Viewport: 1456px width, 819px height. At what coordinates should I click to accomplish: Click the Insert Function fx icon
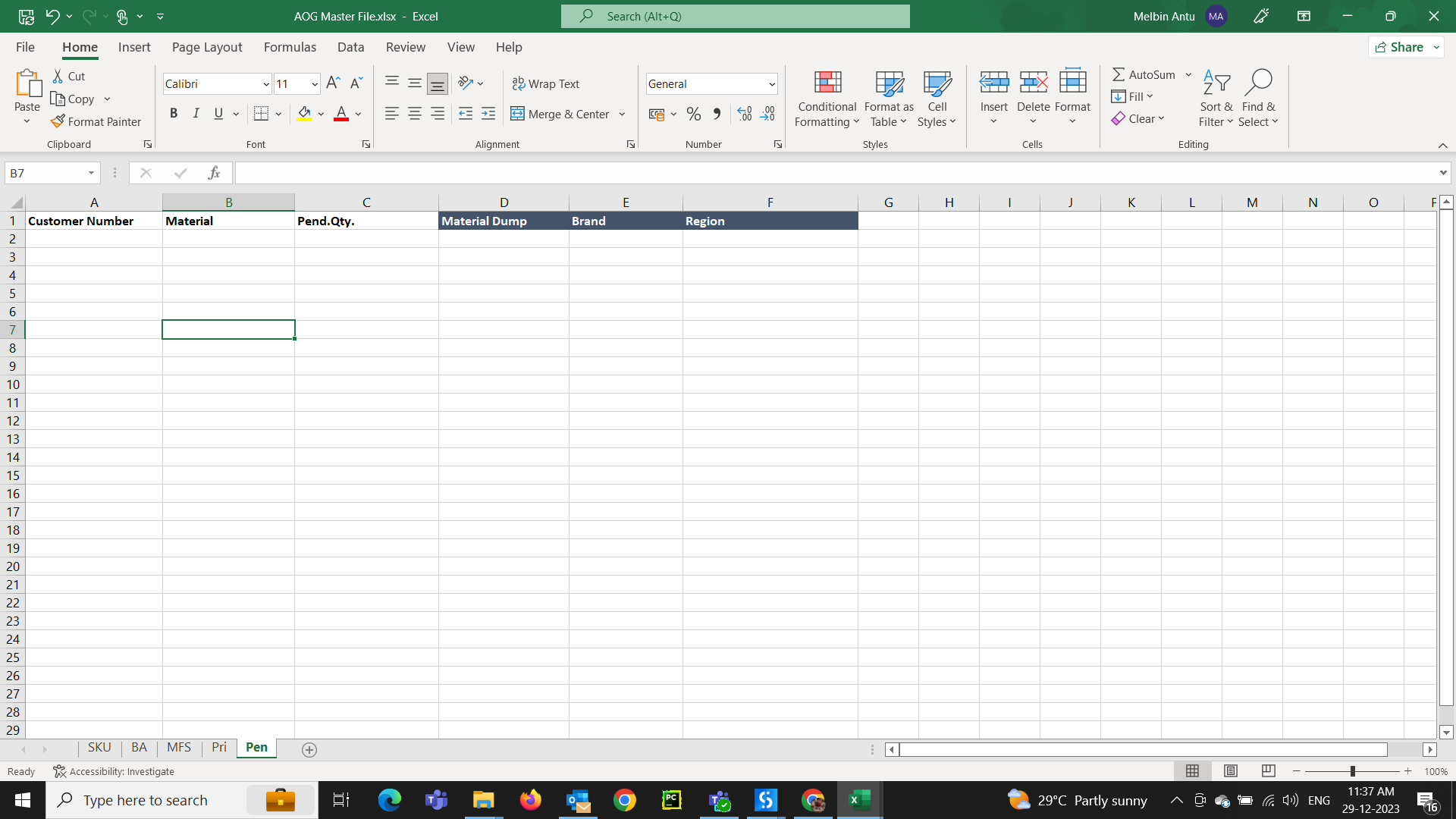pyautogui.click(x=214, y=173)
